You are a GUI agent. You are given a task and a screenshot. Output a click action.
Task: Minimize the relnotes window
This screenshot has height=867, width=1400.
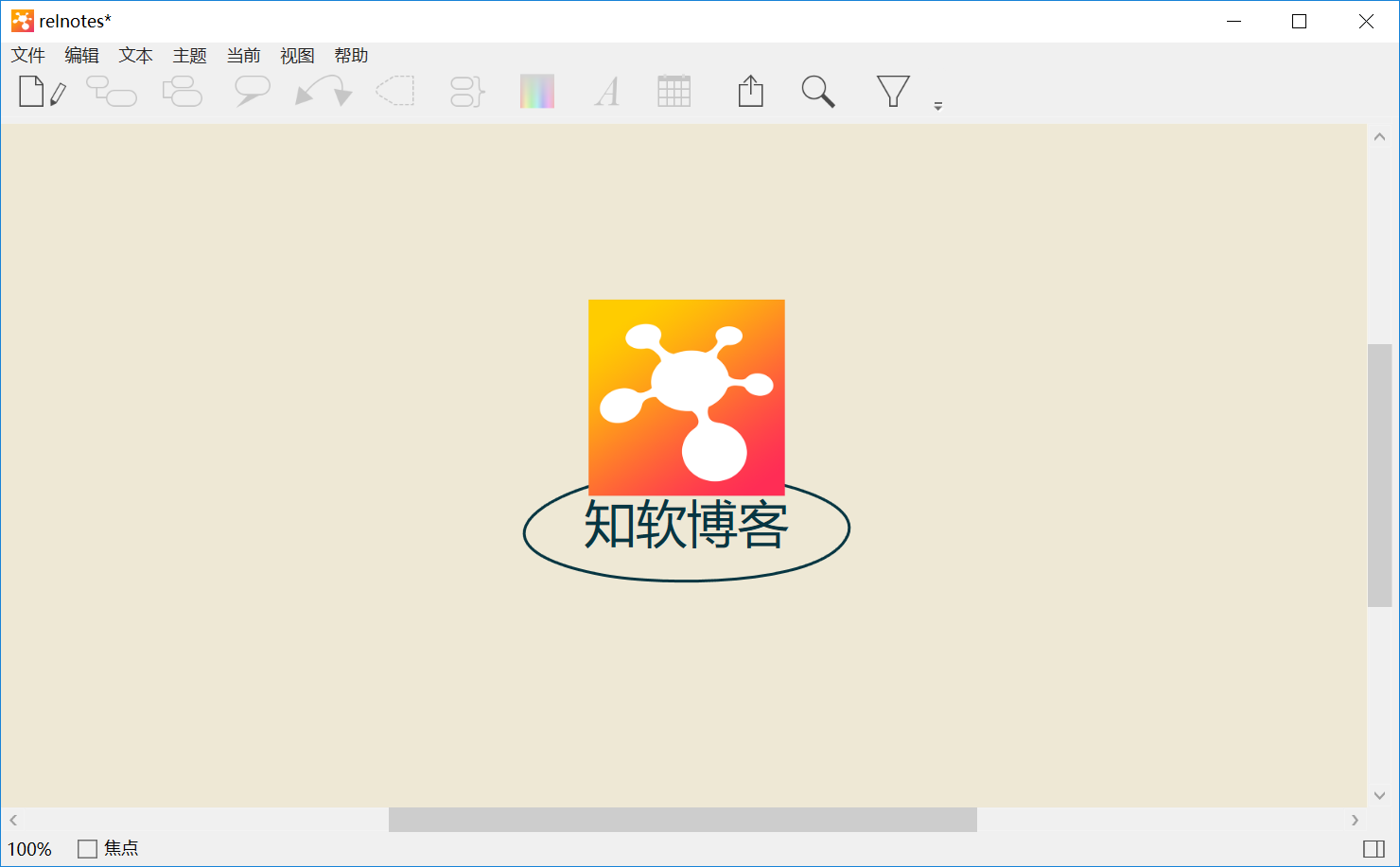coord(1234,21)
